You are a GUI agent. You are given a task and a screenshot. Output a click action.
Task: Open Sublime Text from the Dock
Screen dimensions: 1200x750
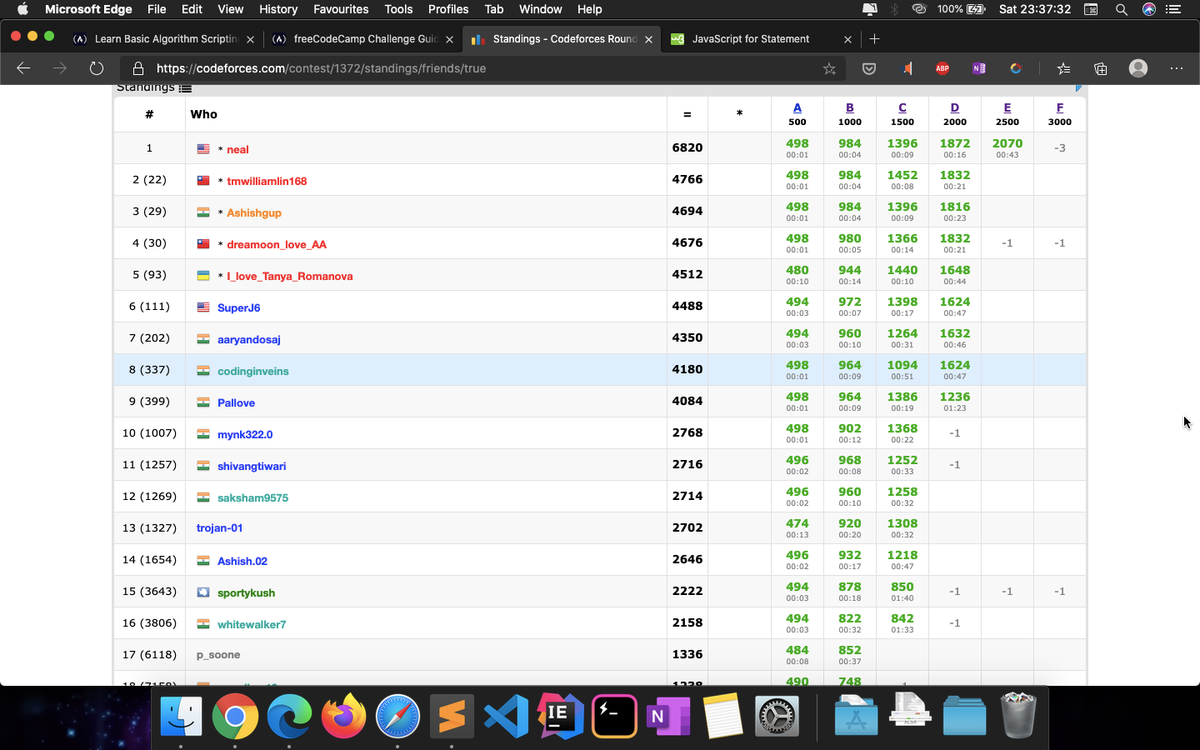tap(452, 716)
